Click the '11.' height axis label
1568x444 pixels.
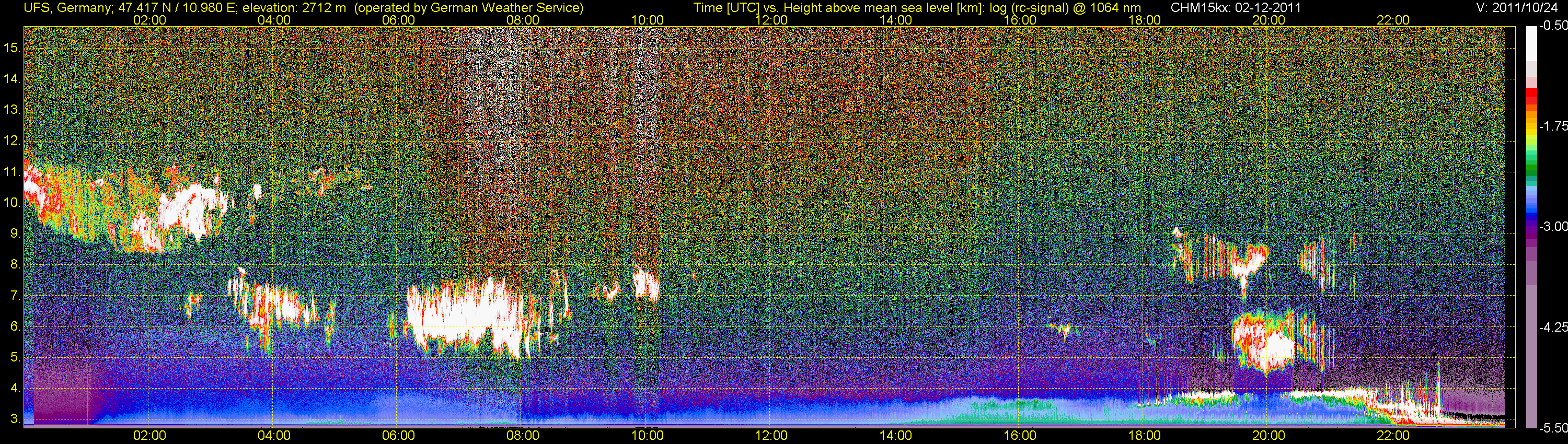click(12, 171)
